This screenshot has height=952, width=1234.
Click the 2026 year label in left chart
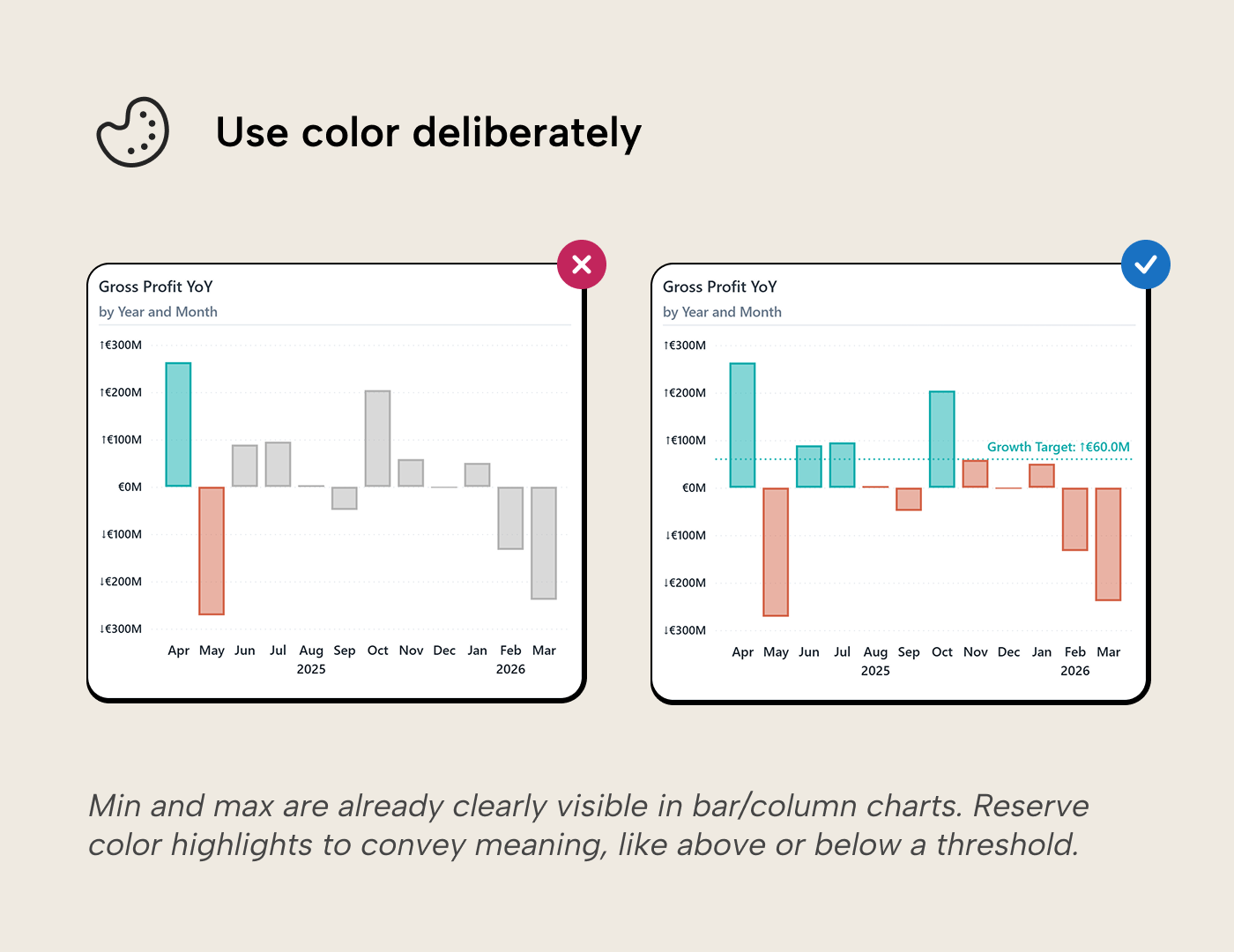(x=510, y=669)
